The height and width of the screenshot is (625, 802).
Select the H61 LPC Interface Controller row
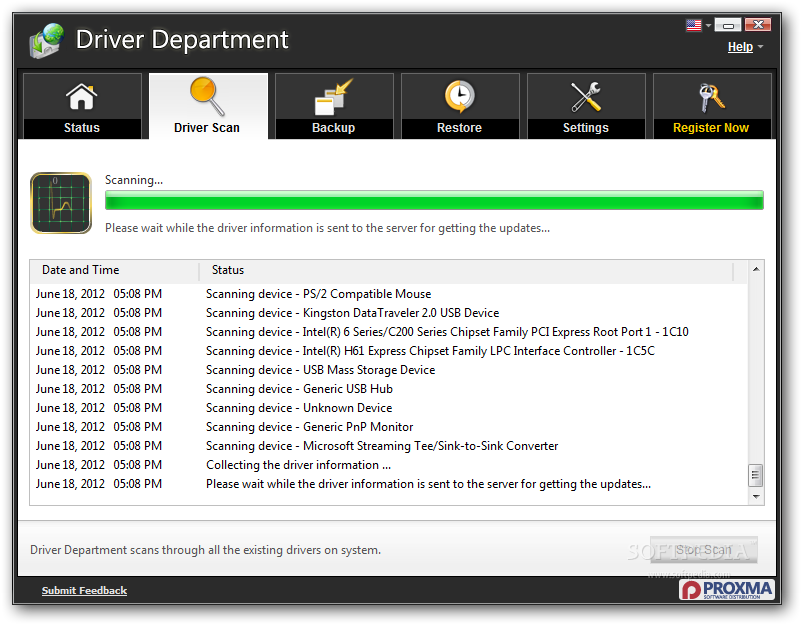389,351
